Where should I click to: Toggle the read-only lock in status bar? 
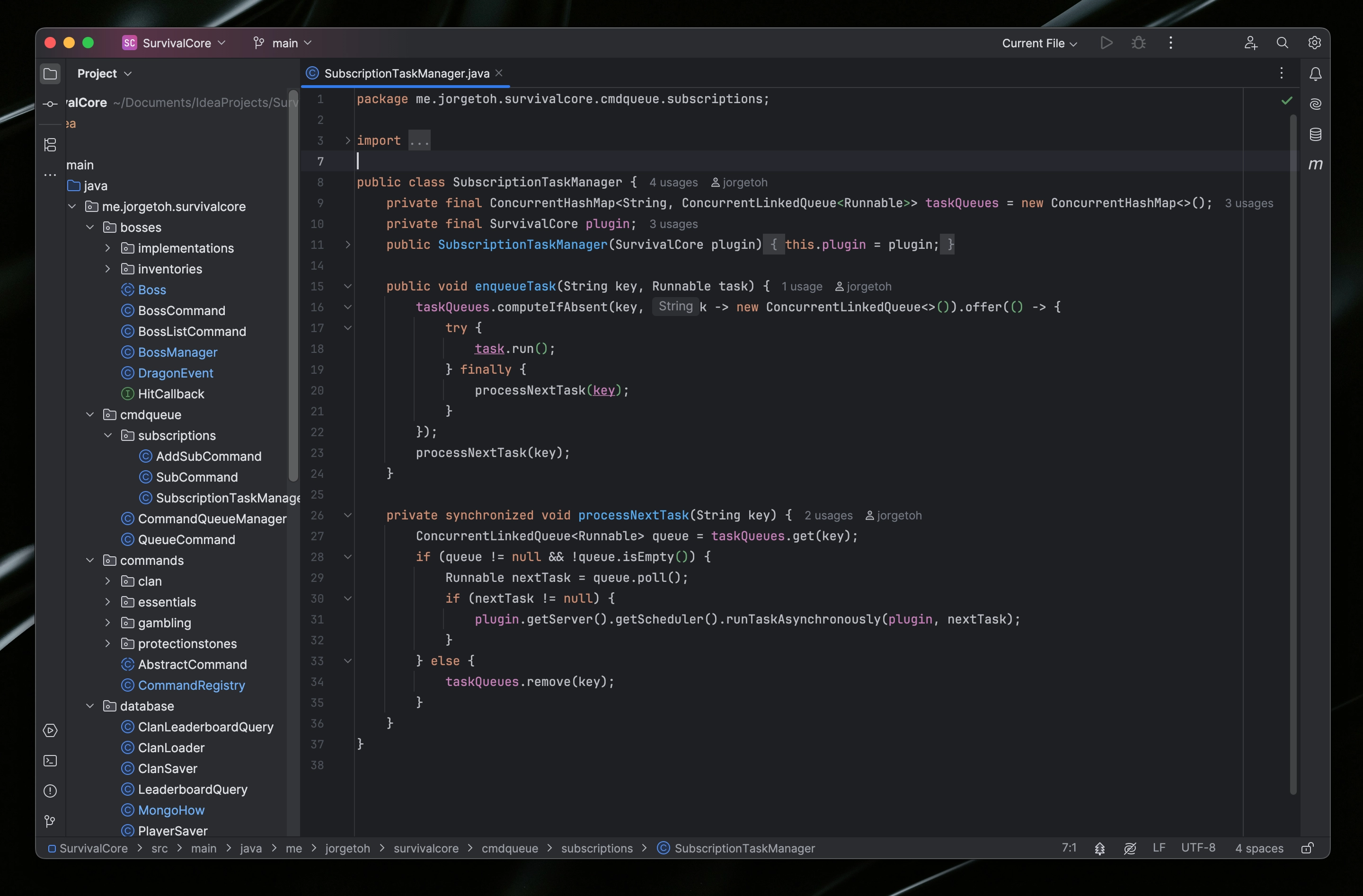(1307, 848)
